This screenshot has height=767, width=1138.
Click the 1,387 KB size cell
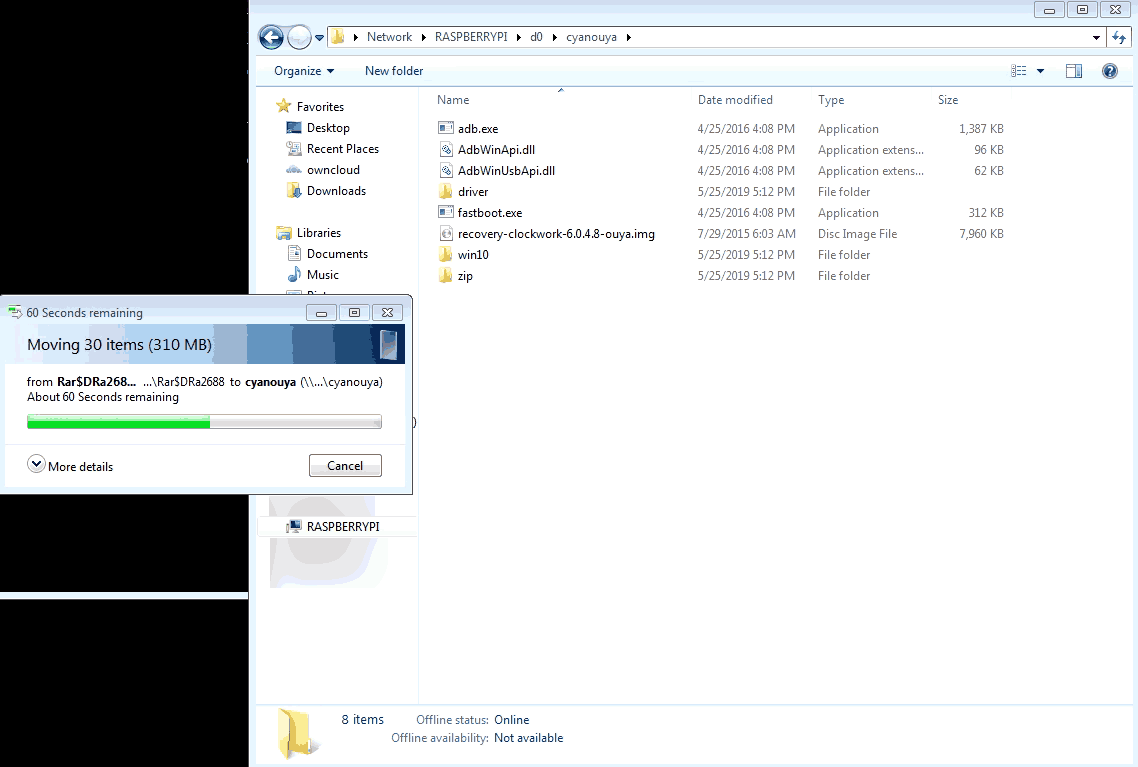(x=981, y=128)
